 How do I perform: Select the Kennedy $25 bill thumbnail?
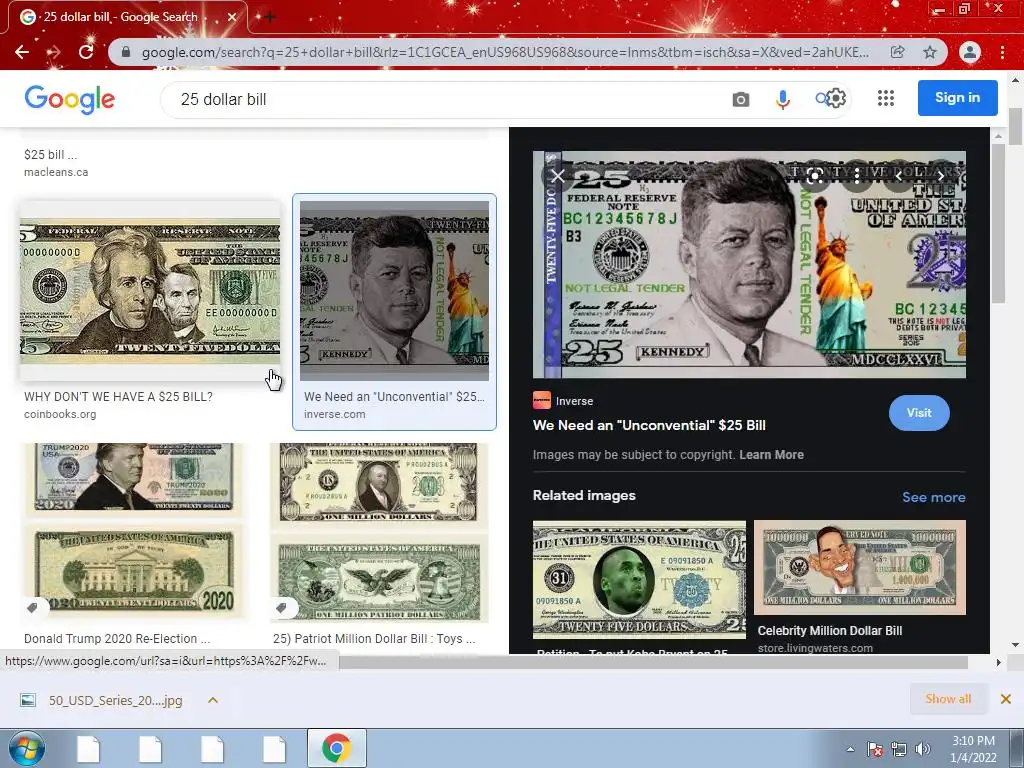(394, 291)
